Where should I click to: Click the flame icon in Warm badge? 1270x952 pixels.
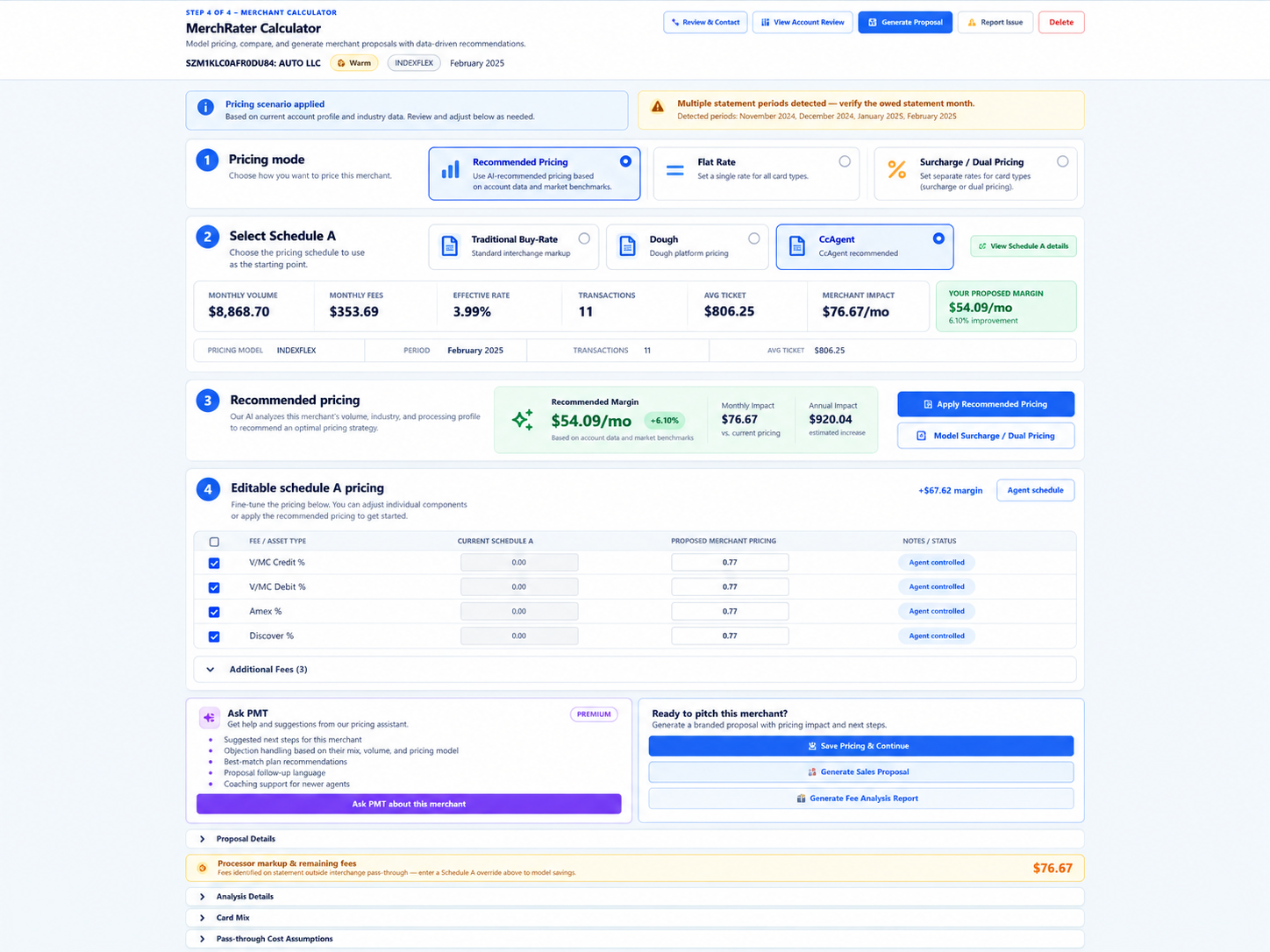[341, 63]
